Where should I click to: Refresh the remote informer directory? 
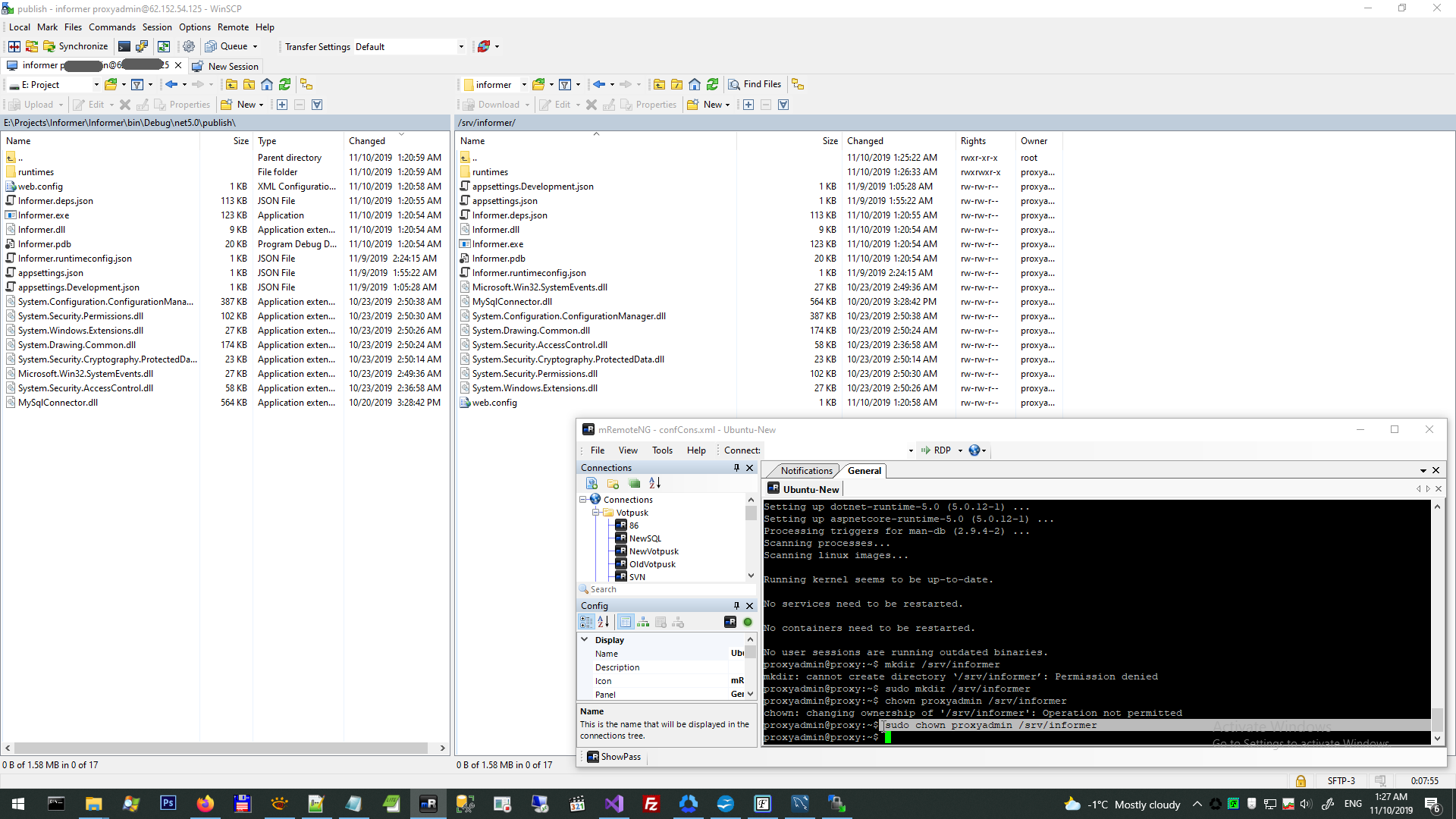click(712, 84)
